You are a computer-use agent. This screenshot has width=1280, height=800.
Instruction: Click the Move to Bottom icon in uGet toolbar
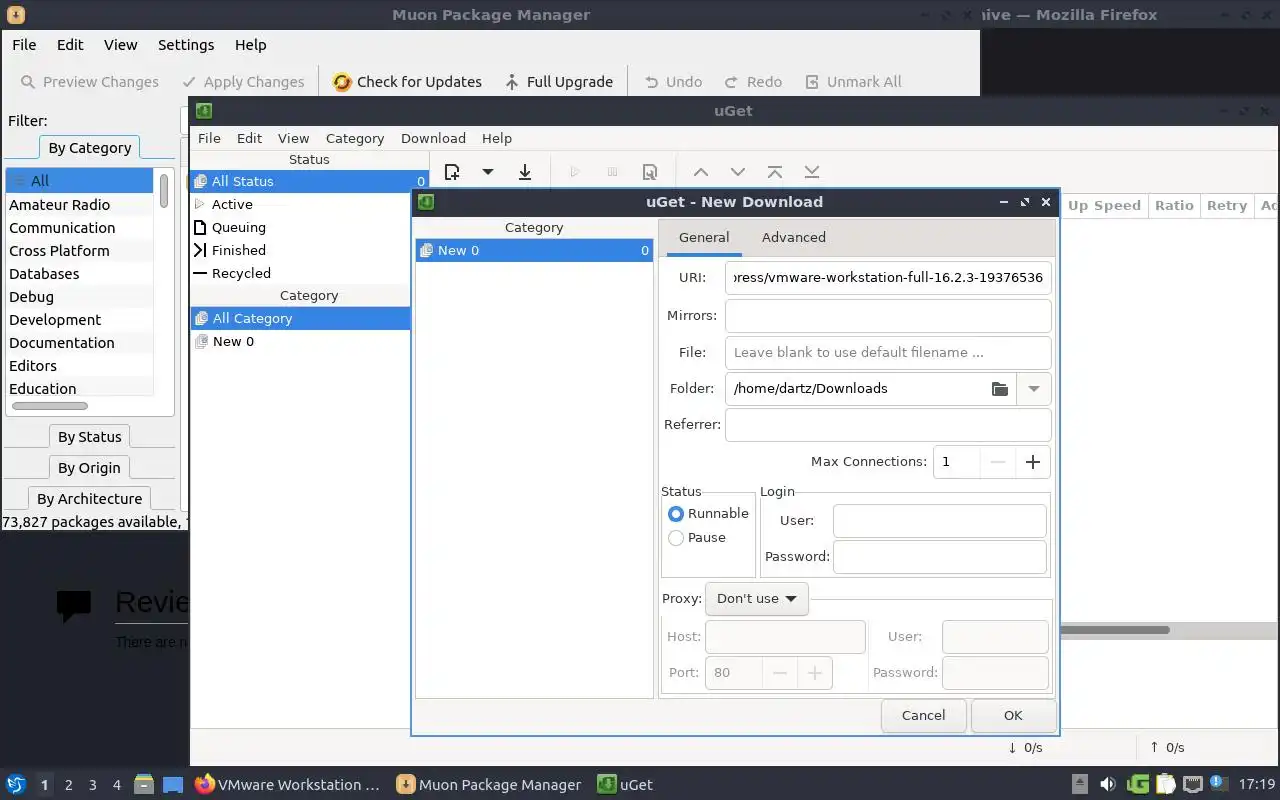(812, 172)
